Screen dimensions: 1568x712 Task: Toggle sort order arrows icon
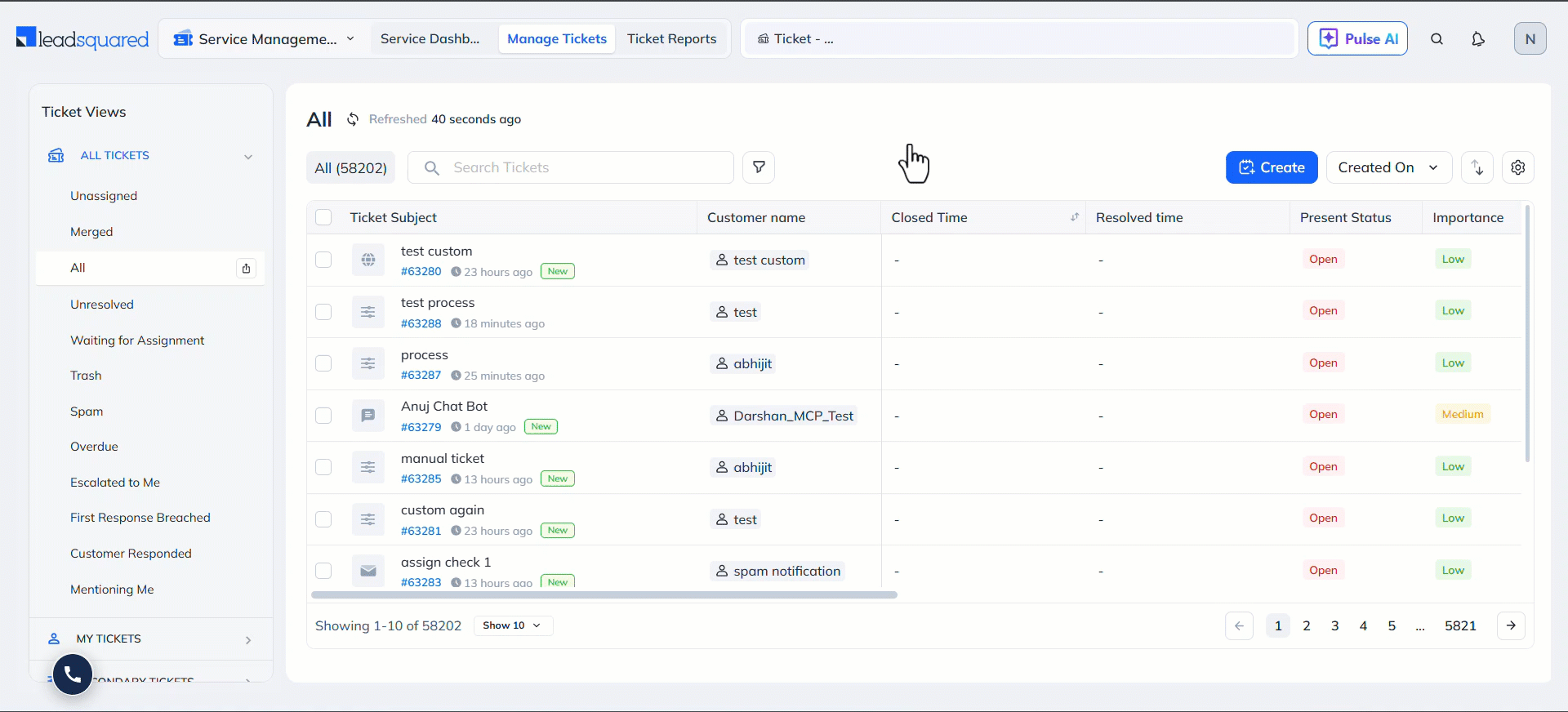[1477, 167]
